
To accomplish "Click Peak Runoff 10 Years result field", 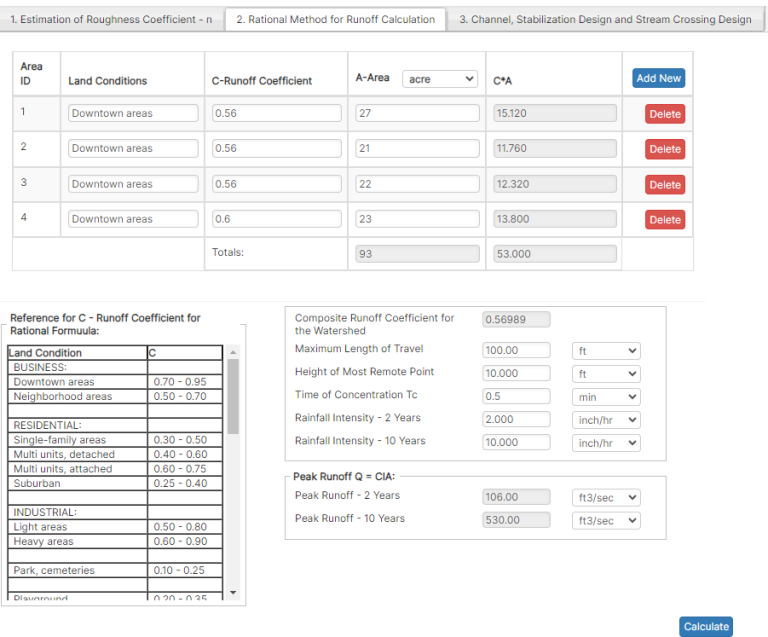I will tap(516, 520).
